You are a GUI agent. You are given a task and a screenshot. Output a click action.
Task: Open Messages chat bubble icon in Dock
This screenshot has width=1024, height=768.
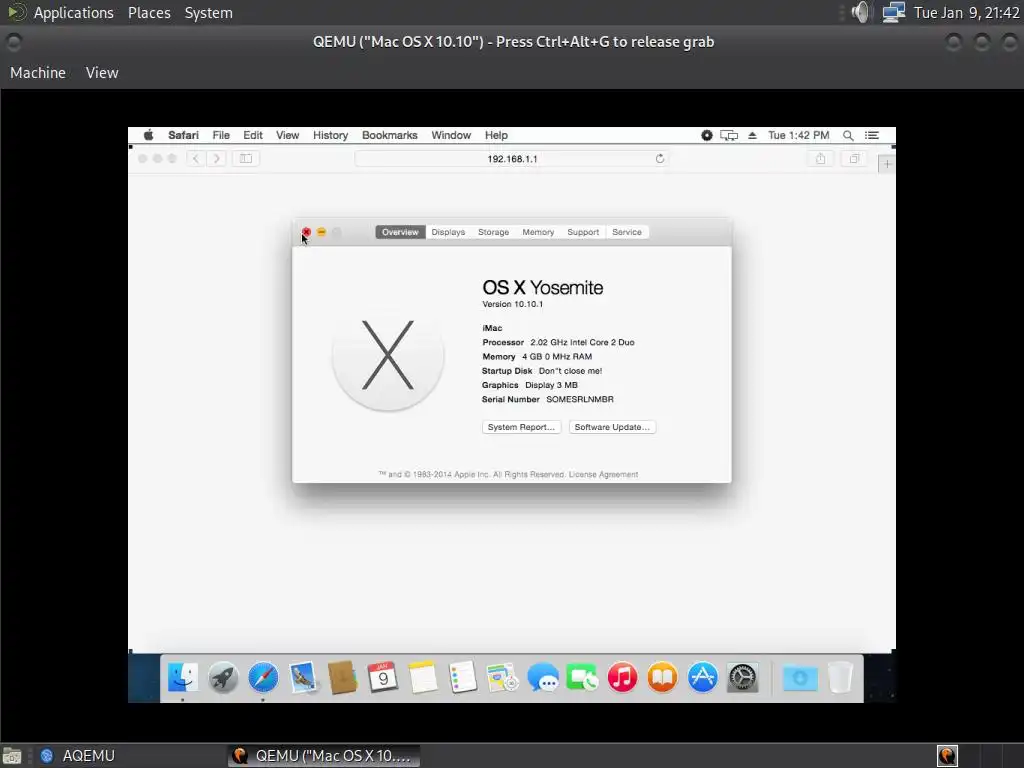543,677
